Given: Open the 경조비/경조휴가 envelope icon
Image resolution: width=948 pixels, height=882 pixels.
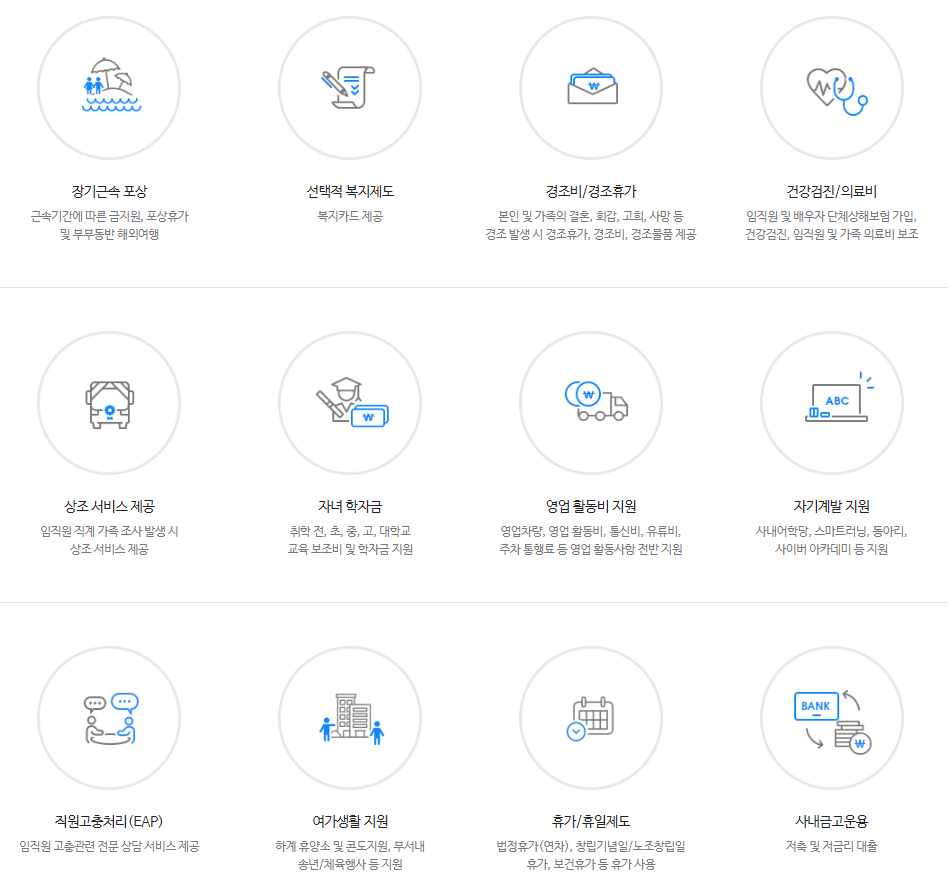Looking at the screenshot, I should (590, 87).
